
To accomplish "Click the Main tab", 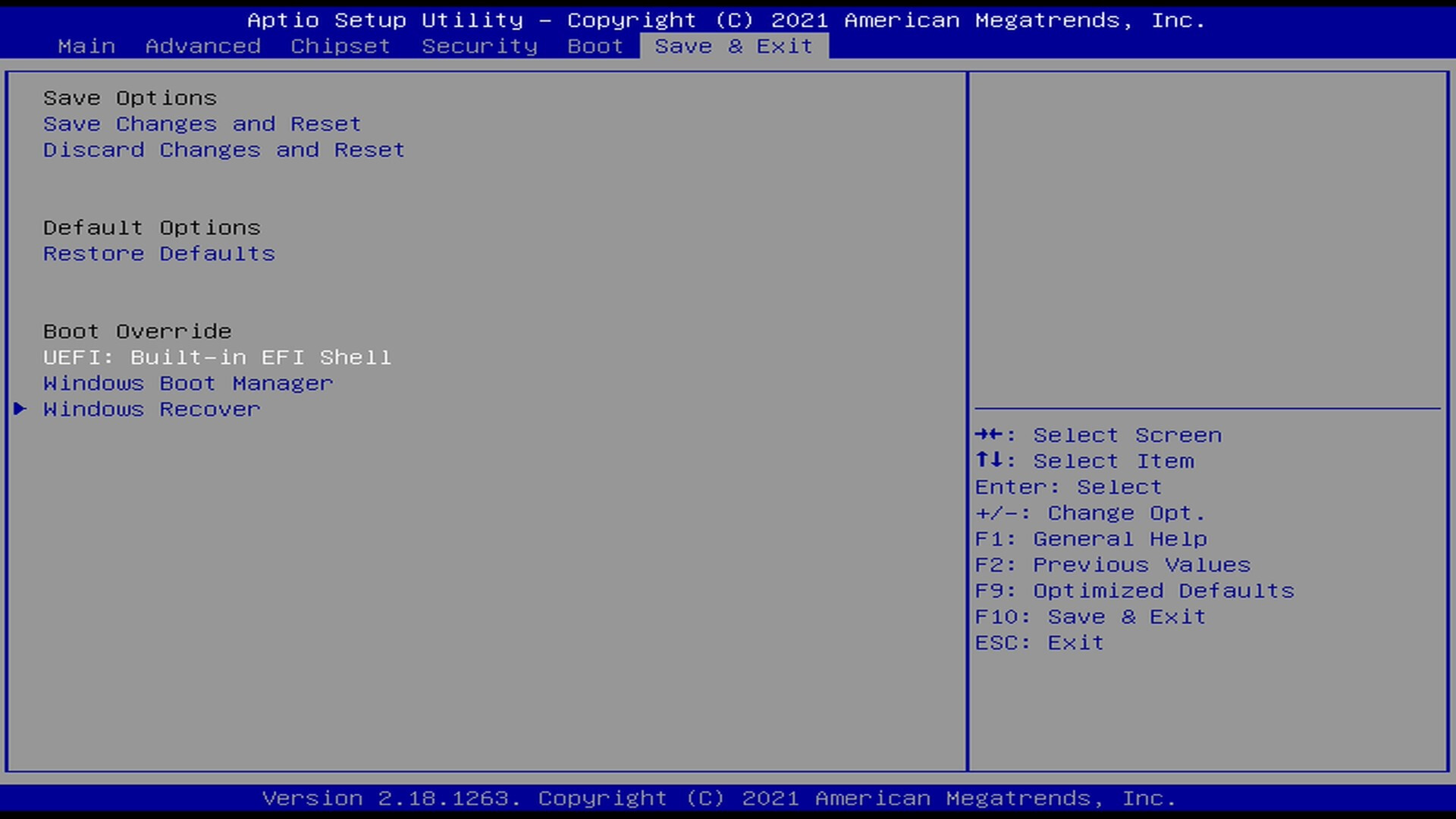I will coord(86,45).
